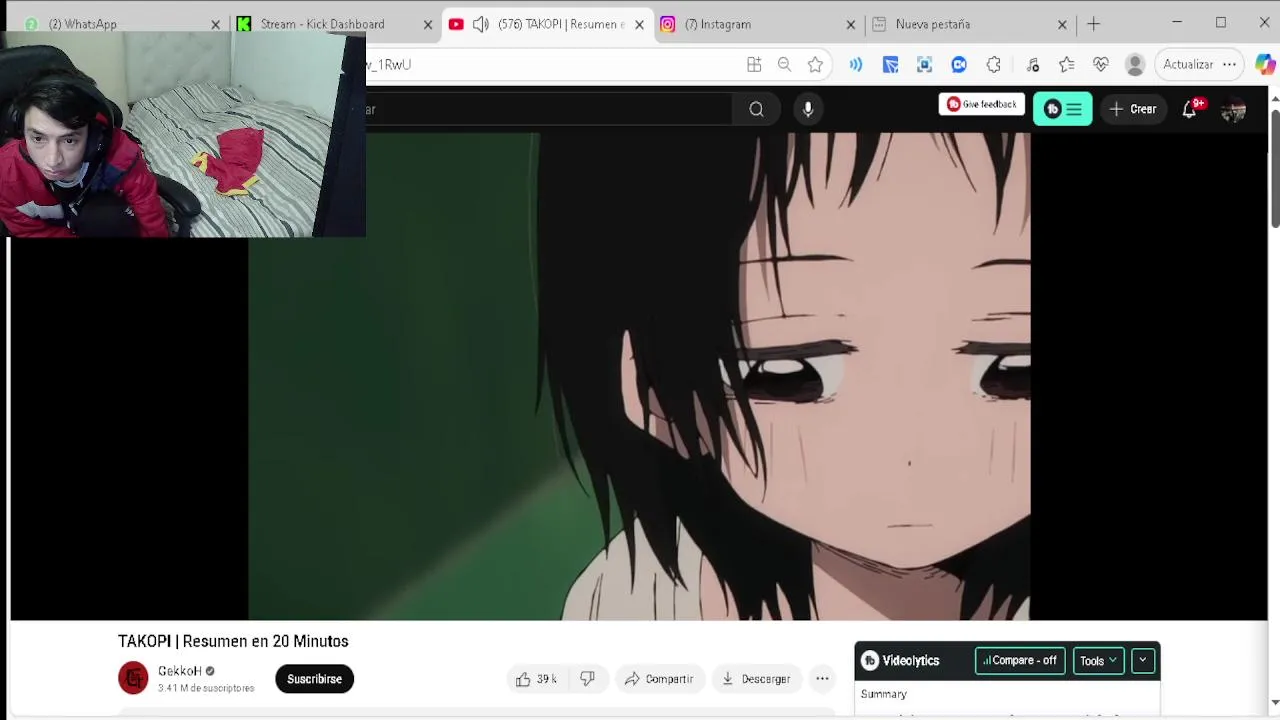
Task: Open the browser apps grid icon in address bar
Action: click(x=754, y=65)
